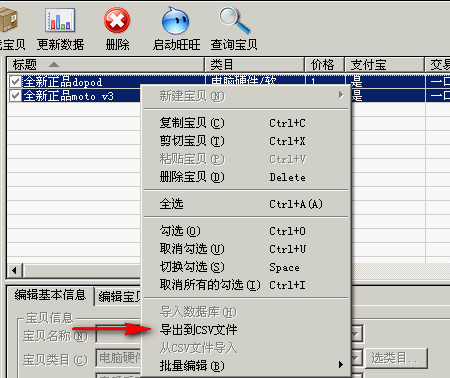Viewport: 450px width, 378px height.
Task: Sort by the 支付宝 column header
Action: click(385, 65)
